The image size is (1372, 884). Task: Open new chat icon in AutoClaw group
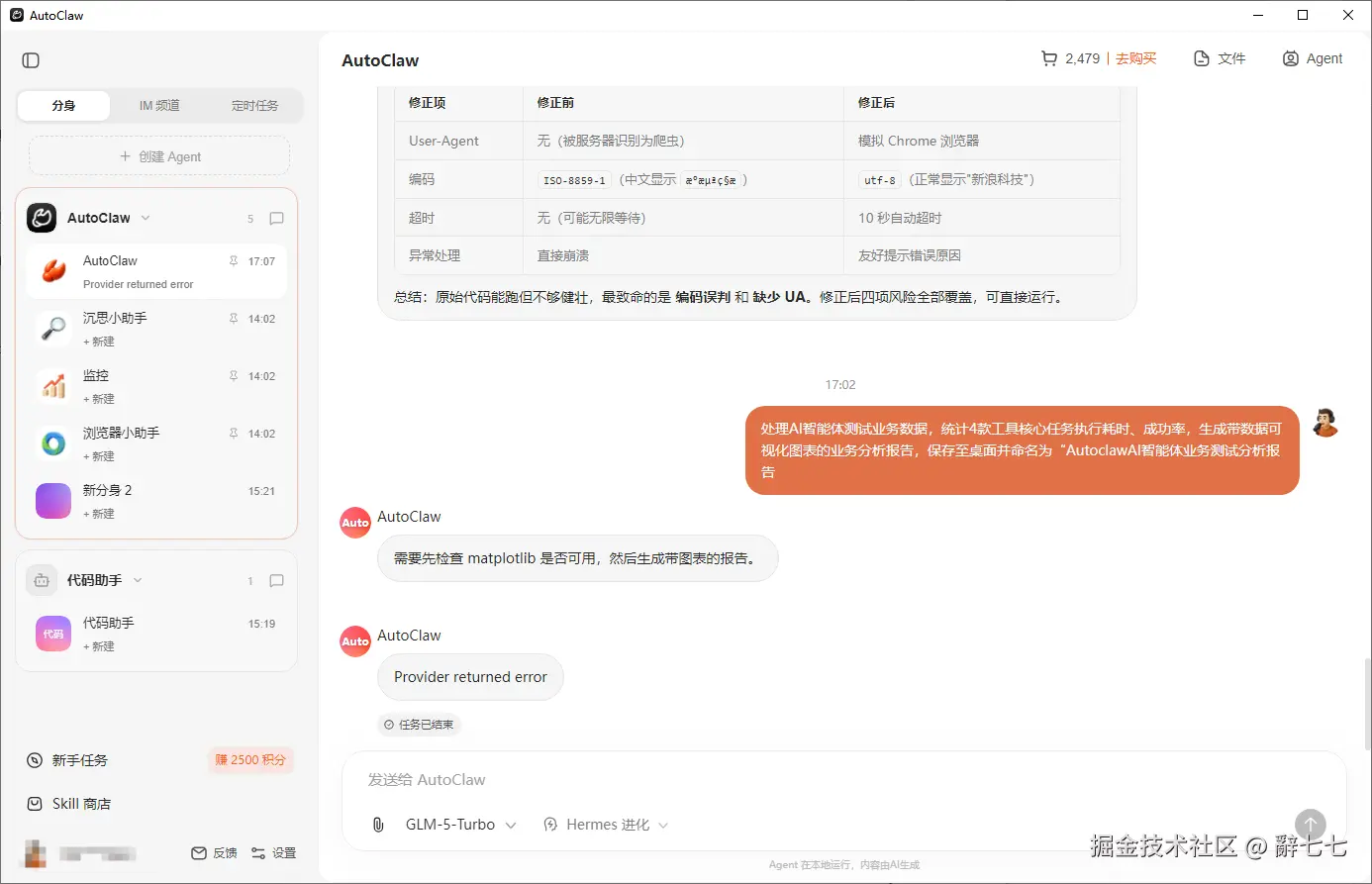277,219
